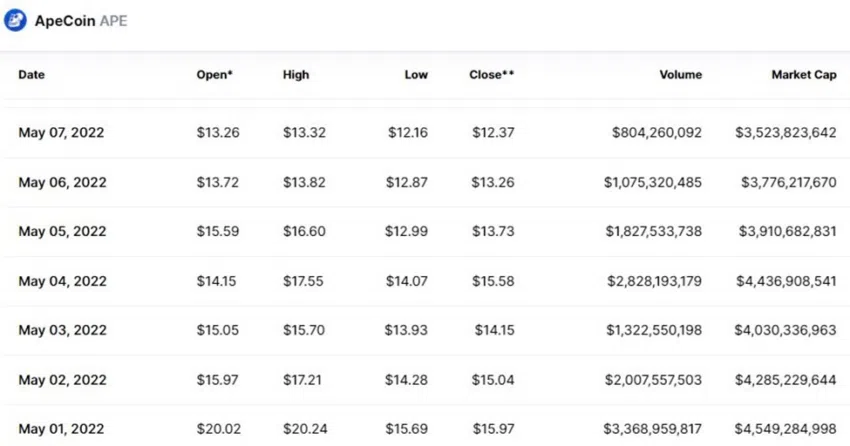Click the May 02, 2022 date cell
The width and height of the screenshot is (850, 446).
coord(62,380)
